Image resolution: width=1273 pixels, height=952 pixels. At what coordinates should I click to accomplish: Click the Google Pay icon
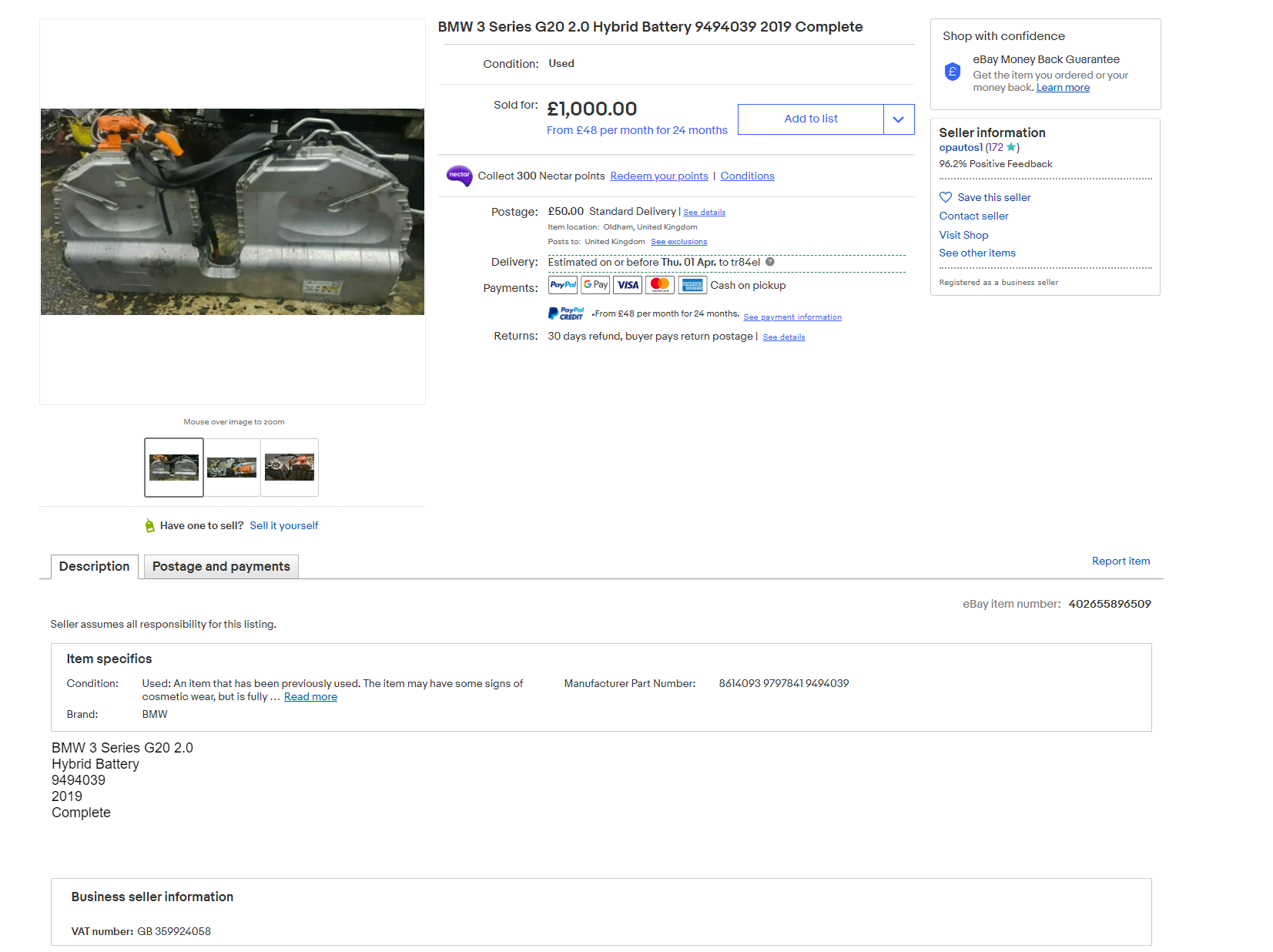(595, 285)
